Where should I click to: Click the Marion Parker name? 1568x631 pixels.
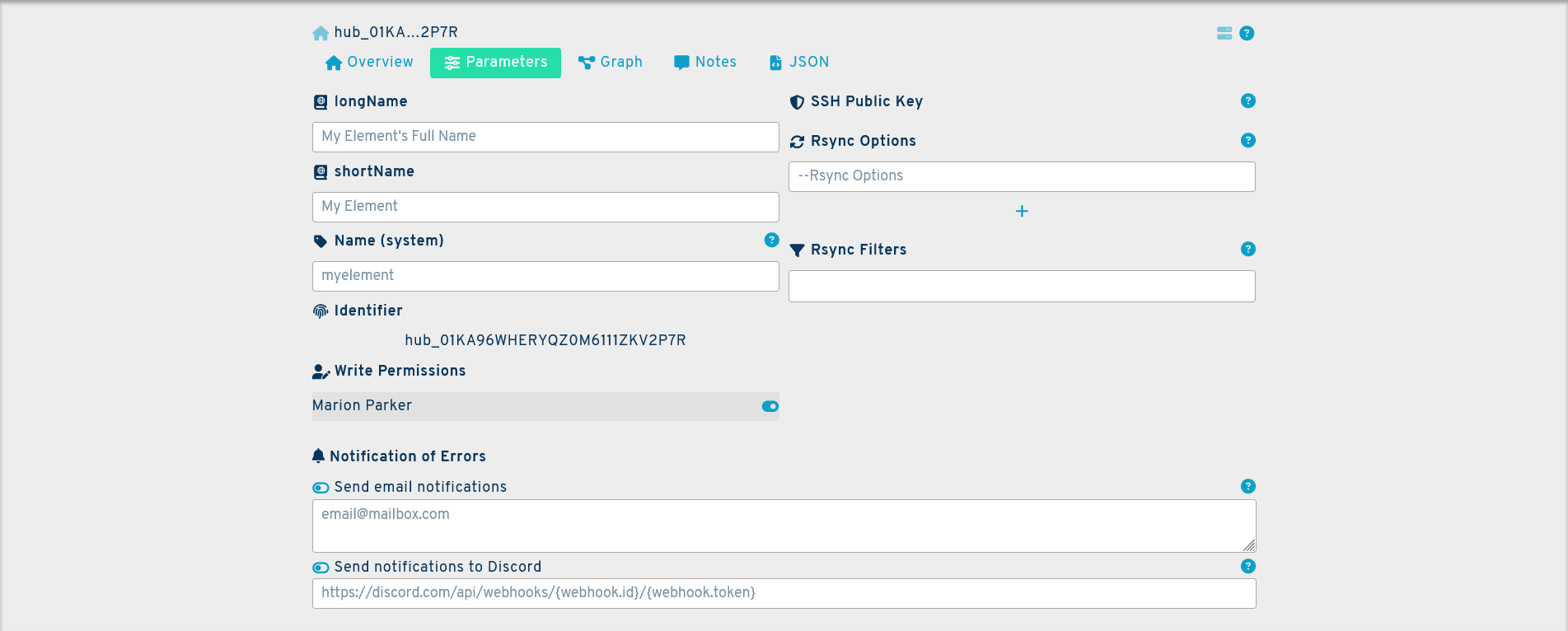pos(362,405)
